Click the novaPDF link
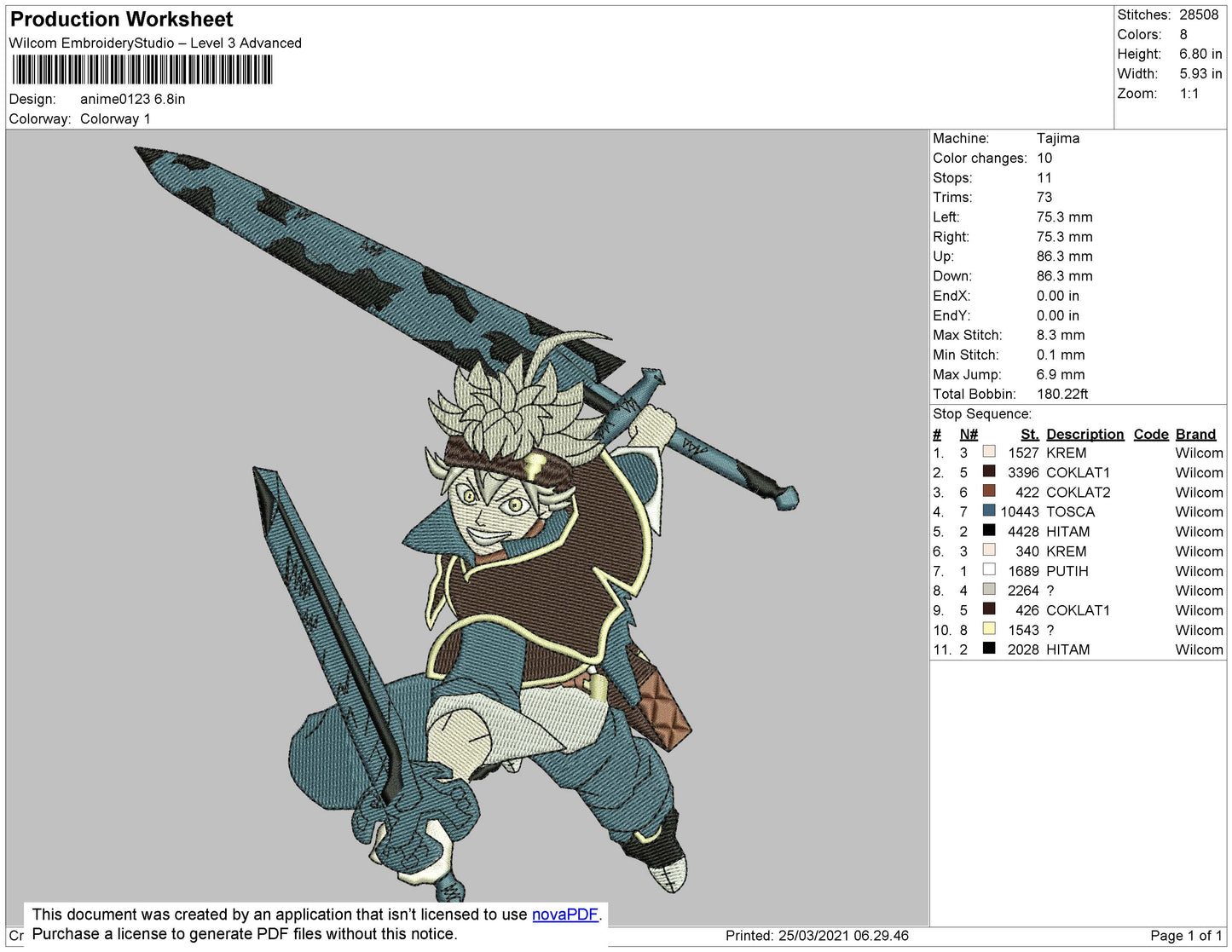The width and height of the screenshot is (1232, 952). [564, 914]
